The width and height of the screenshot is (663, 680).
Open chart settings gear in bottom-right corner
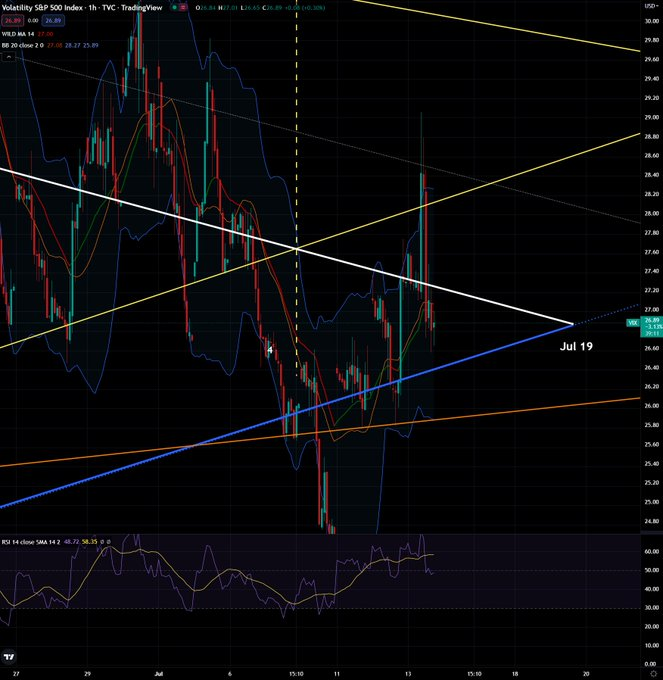tap(653, 673)
